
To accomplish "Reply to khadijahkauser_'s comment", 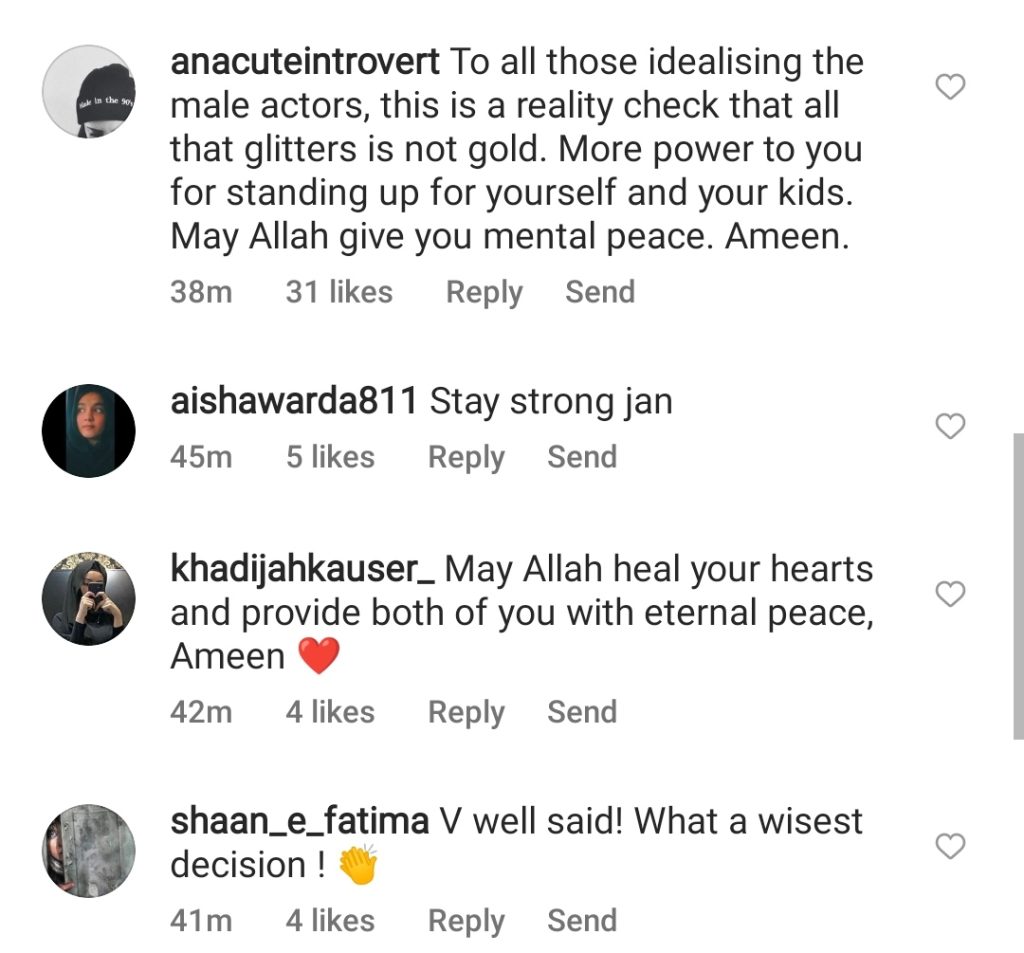I will pos(466,712).
